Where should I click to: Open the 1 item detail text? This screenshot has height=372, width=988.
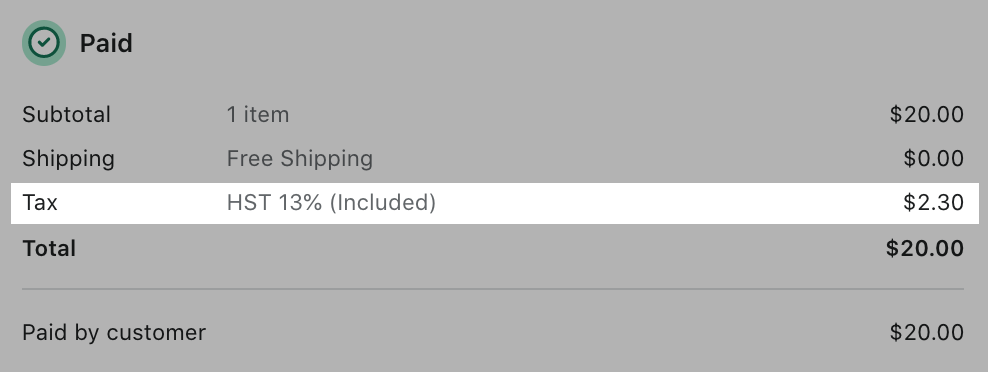click(x=258, y=115)
